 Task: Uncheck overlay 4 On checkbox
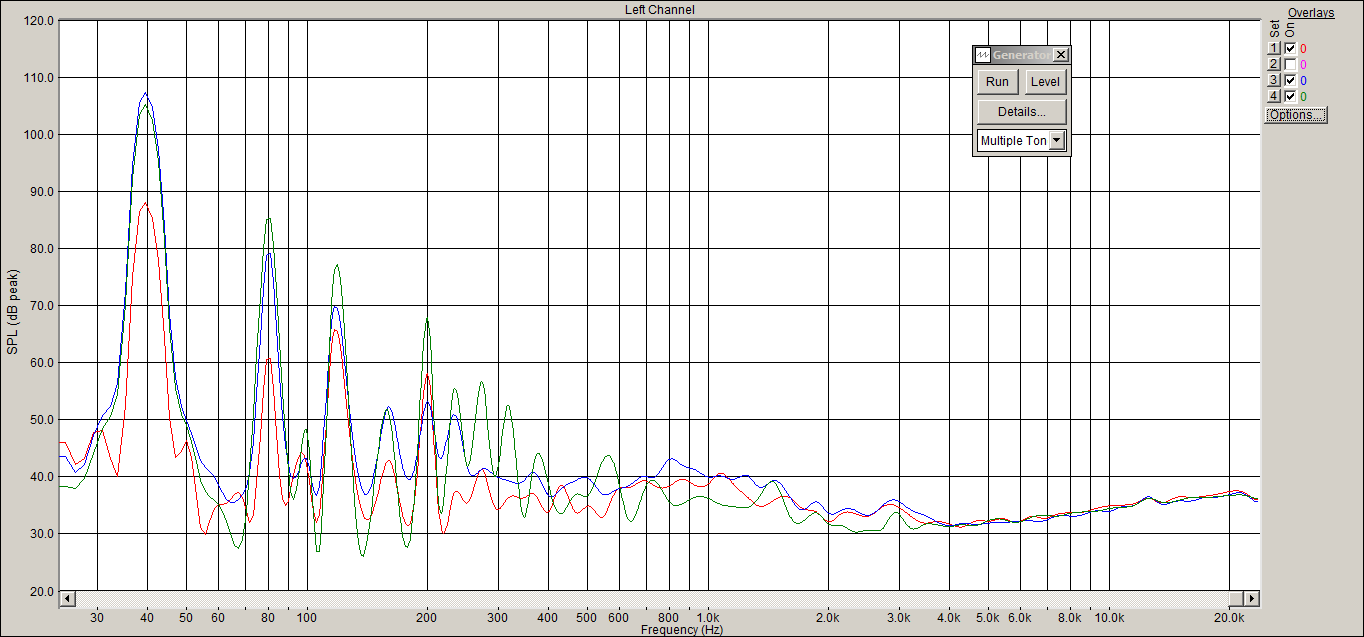[x=1290, y=96]
